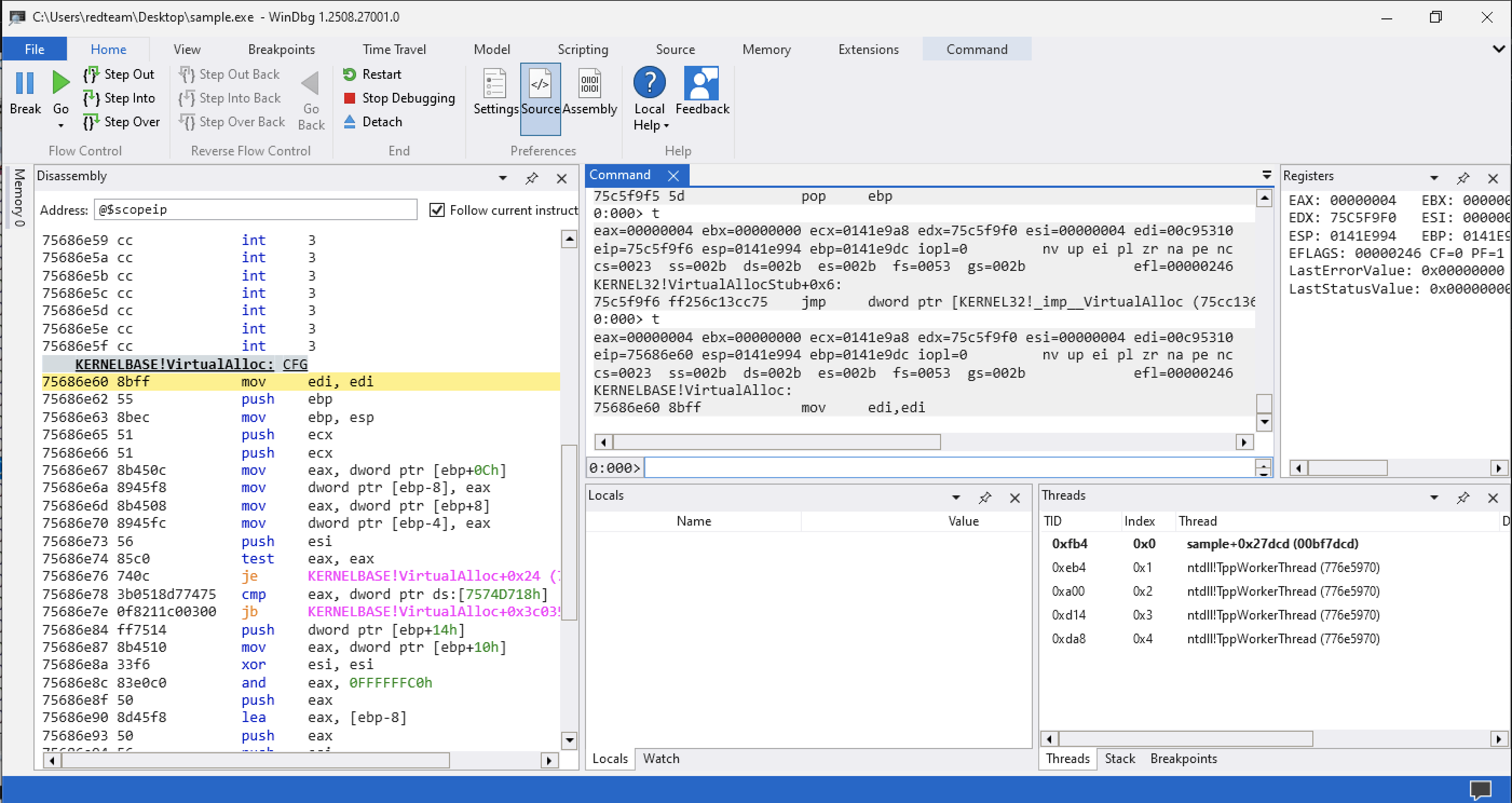Collapse the ribbon with chevron
Viewport: 1512px width, 803px height.
[x=1499, y=49]
